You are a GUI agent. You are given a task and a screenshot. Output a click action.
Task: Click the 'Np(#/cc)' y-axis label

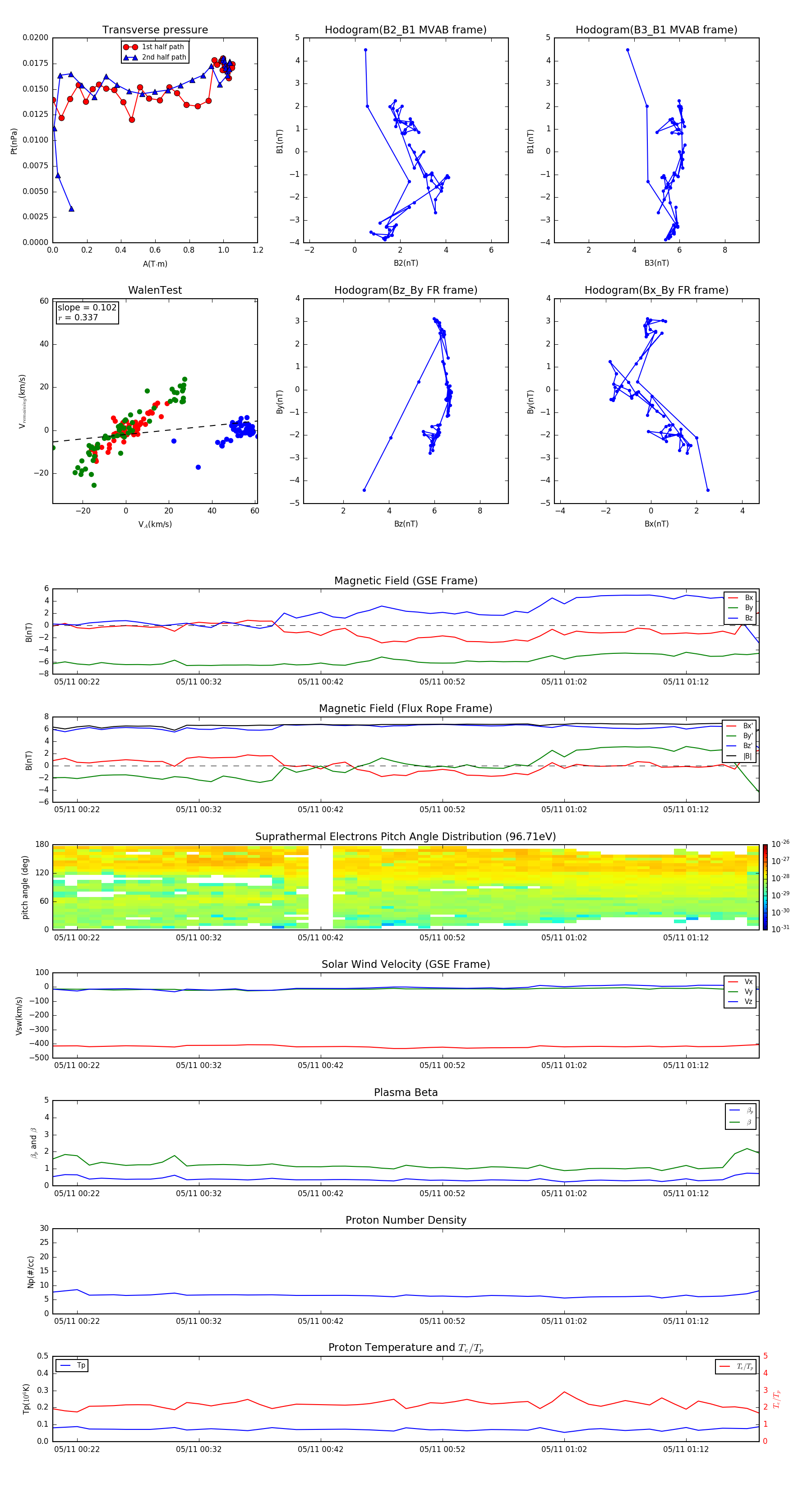pyautogui.click(x=31, y=1271)
